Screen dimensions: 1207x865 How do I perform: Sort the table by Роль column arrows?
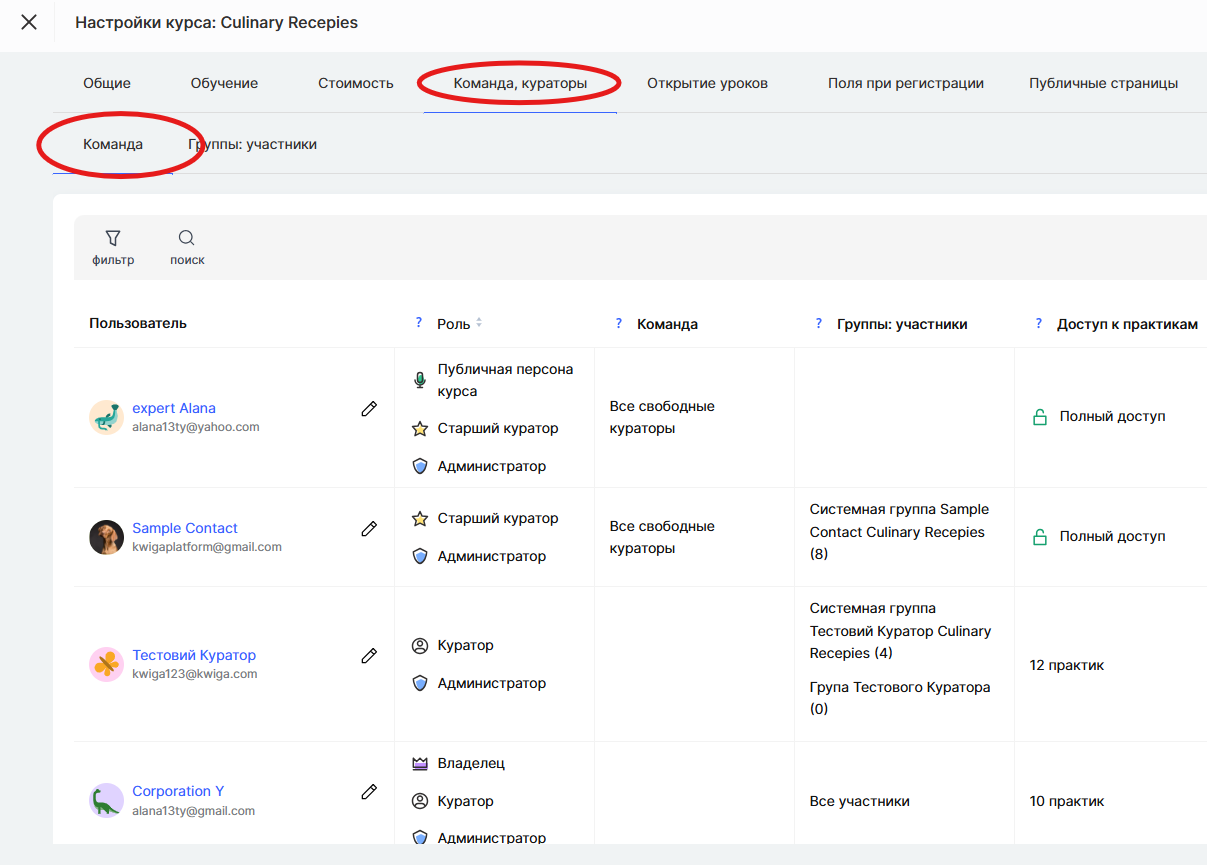[479, 323]
